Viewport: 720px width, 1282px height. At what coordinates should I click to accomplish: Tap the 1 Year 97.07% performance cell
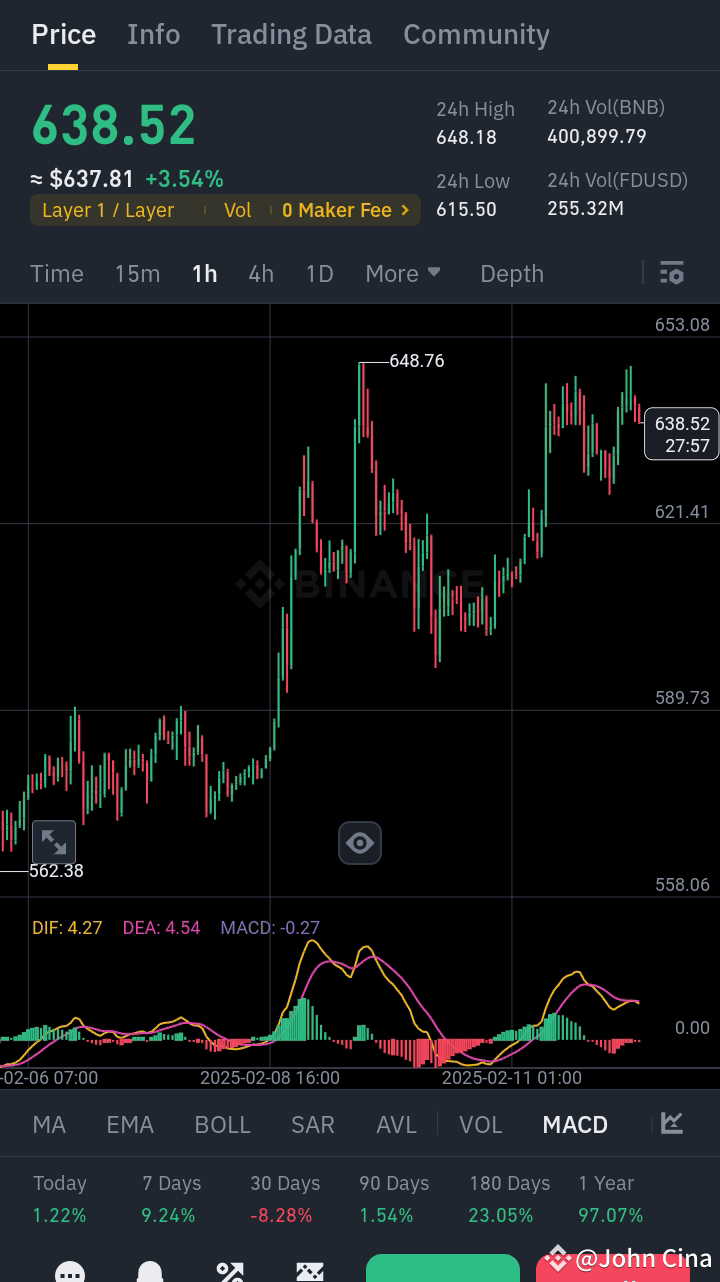coord(610,1199)
